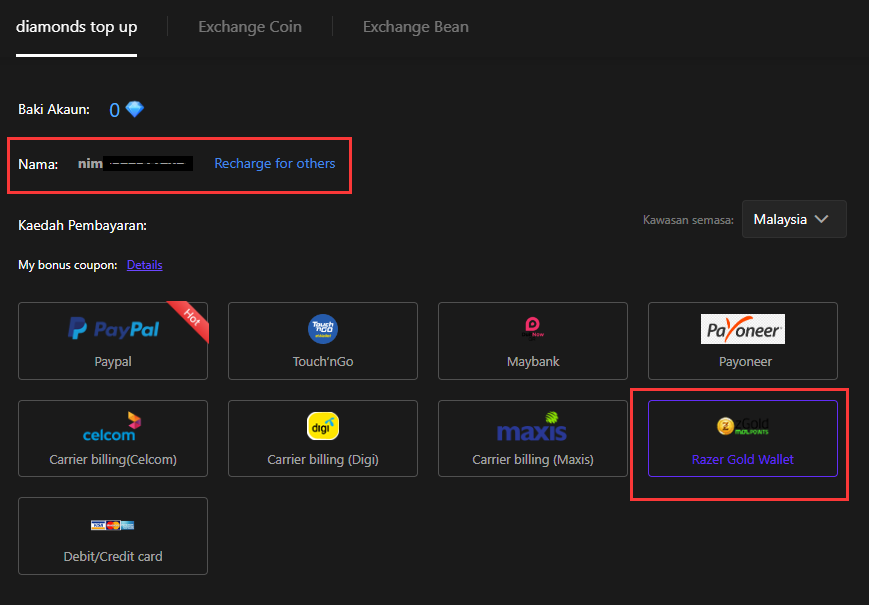Image resolution: width=869 pixels, height=605 pixels.
Task: Click the yellow Digi logo
Action: pos(323,426)
